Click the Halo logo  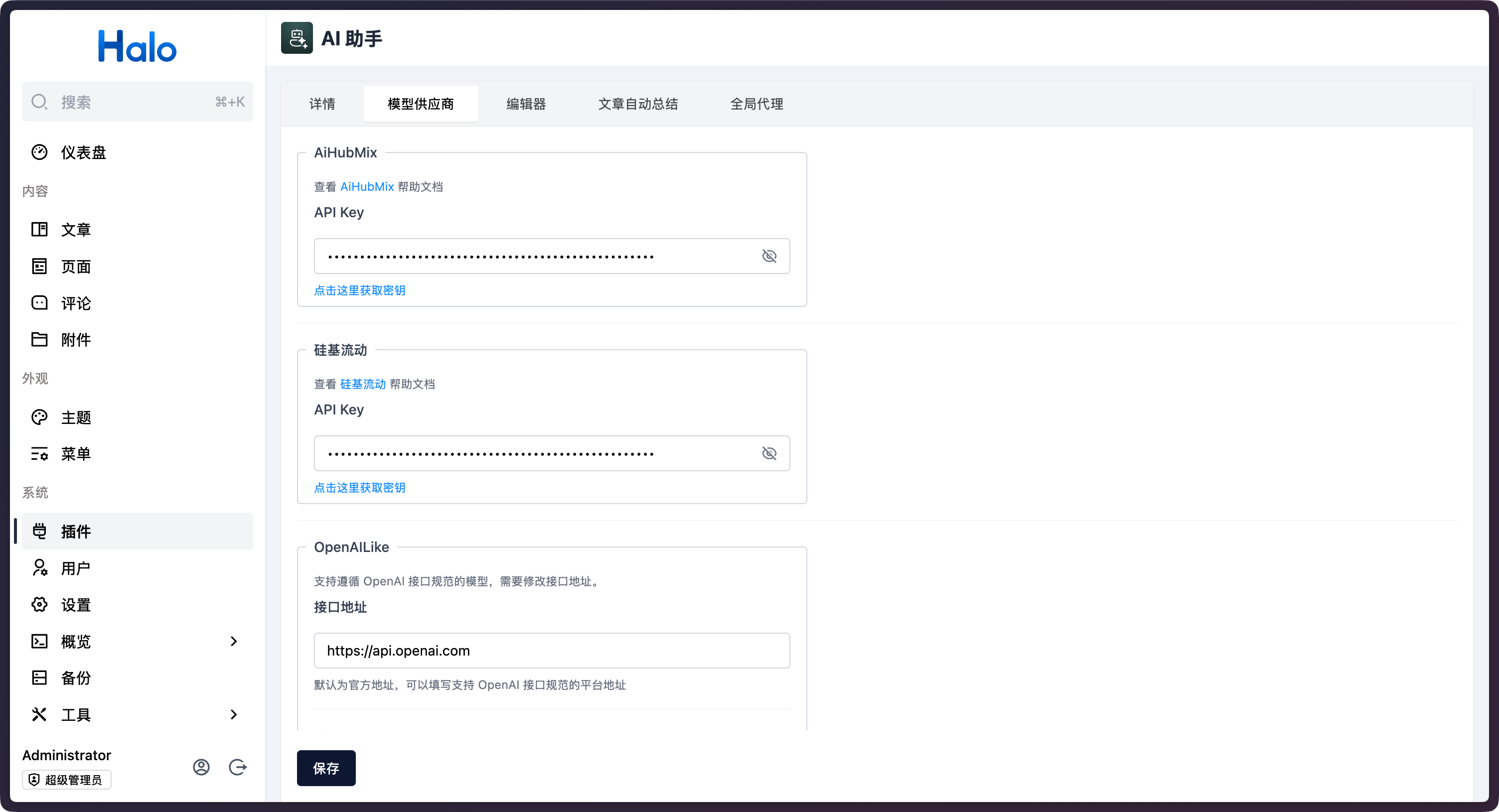[x=138, y=46]
